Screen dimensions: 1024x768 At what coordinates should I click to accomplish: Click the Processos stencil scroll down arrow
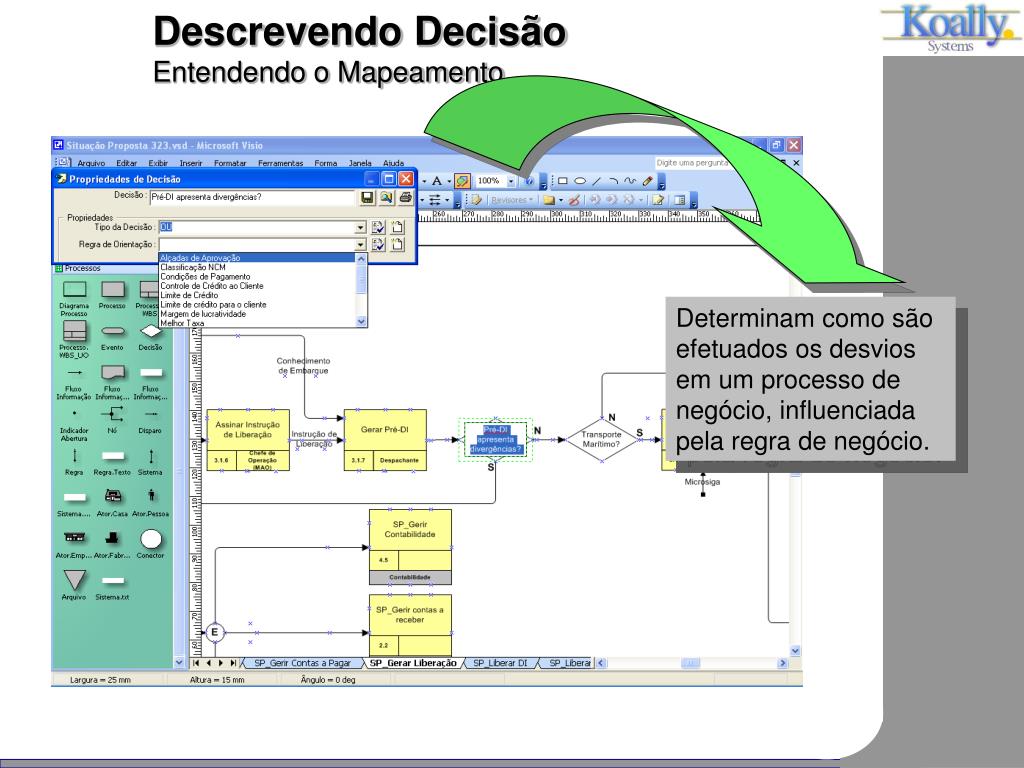[179, 662]
